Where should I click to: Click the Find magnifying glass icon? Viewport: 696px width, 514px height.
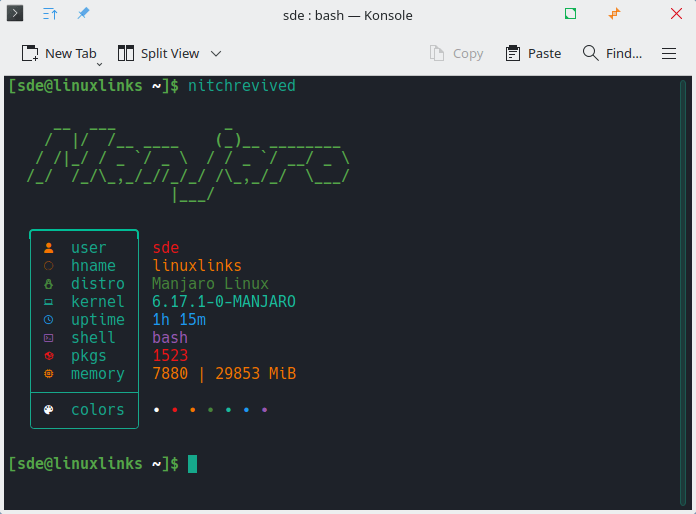(591, 53)
